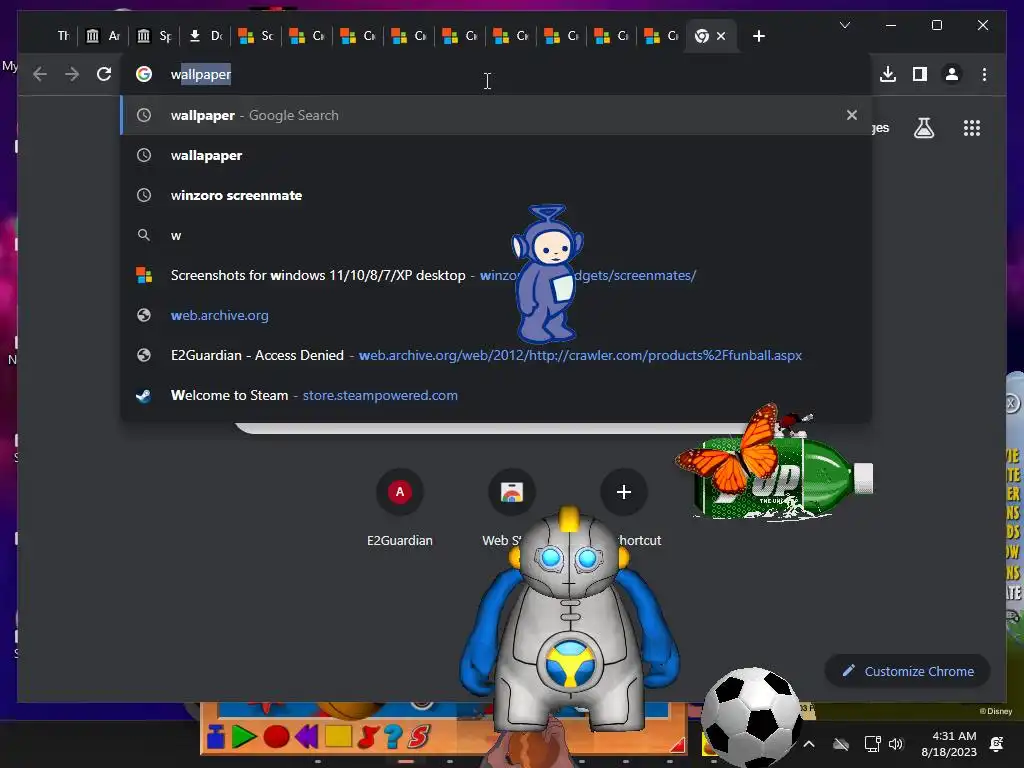The width and height of the screenshot is (1024, 768).
Task: Remove the wallpaper suggestion with its X
Action: pos(852,115)
